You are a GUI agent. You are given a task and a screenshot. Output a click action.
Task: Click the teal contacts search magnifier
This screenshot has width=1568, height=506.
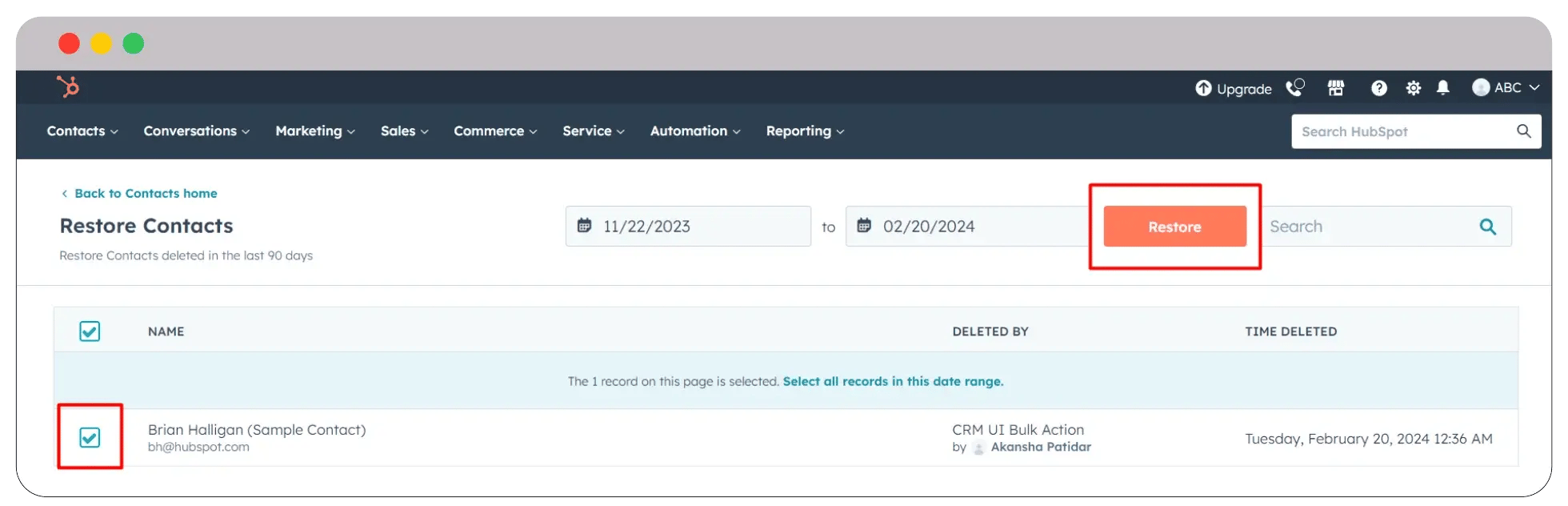(x=1488, y=227)
